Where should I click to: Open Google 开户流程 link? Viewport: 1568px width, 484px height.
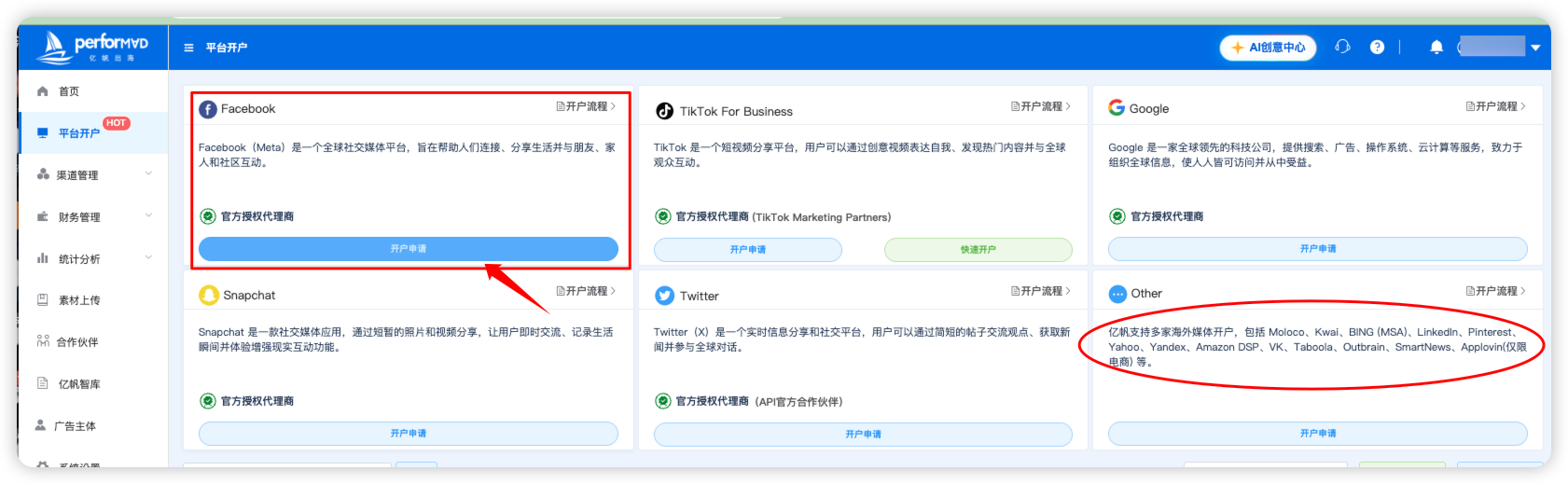tap(1496, 107)
